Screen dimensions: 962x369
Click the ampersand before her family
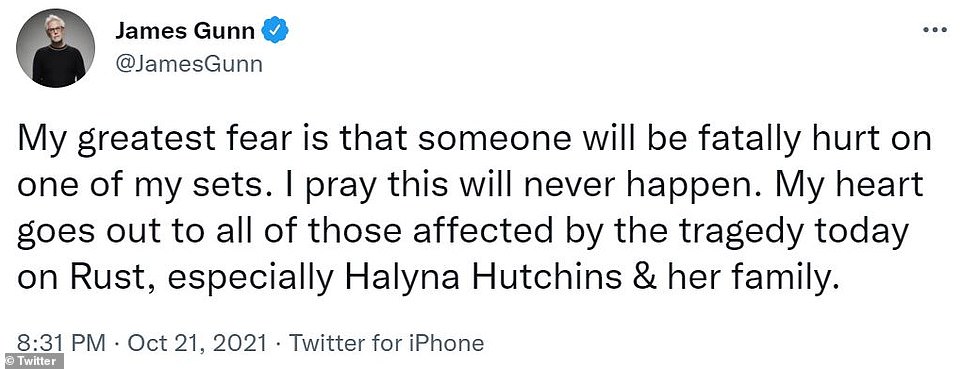(x=645, y=279)
